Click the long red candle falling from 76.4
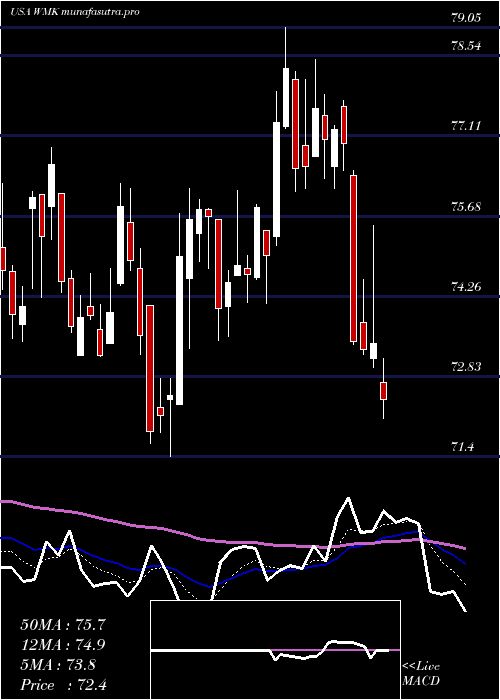500x700 pixels. click(x=354, y=258)
